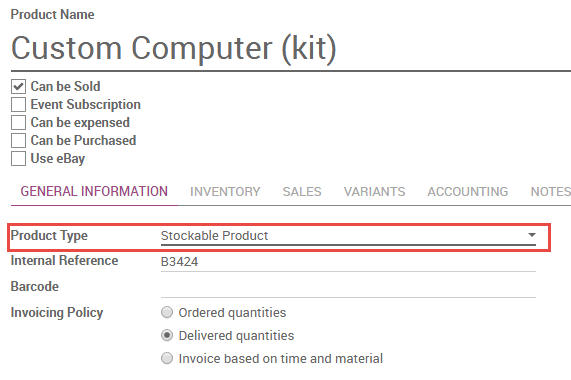The image size is (571, 380).
Task: Choose the Delivered quantities radio button
Action: 167,335
